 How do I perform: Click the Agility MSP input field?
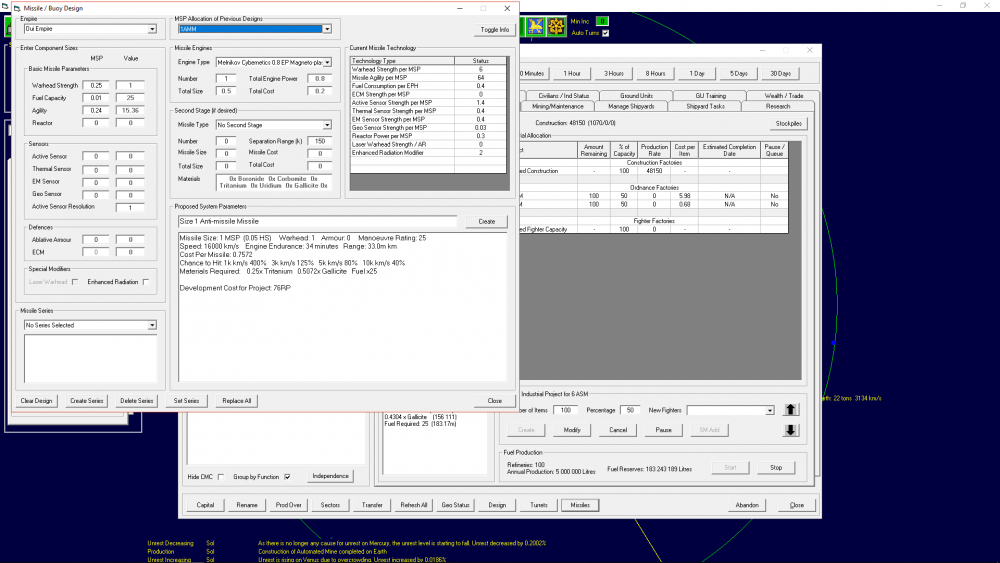(x=96, y=110)
